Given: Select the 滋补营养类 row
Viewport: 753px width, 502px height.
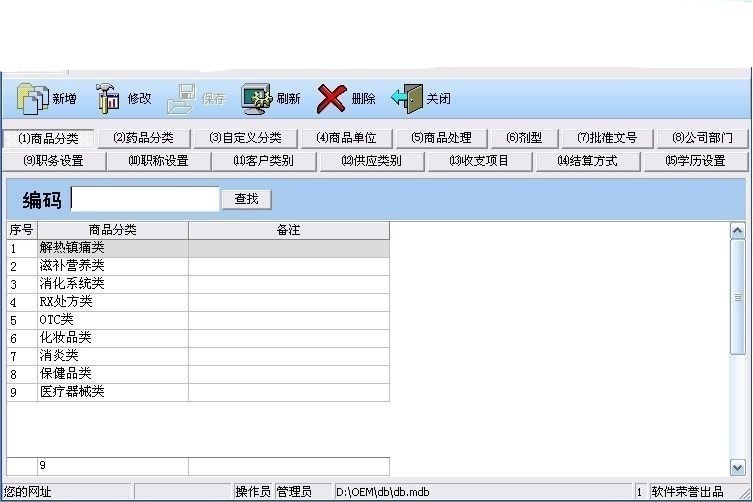Looking at the screenshot, I should coord(198,266).
